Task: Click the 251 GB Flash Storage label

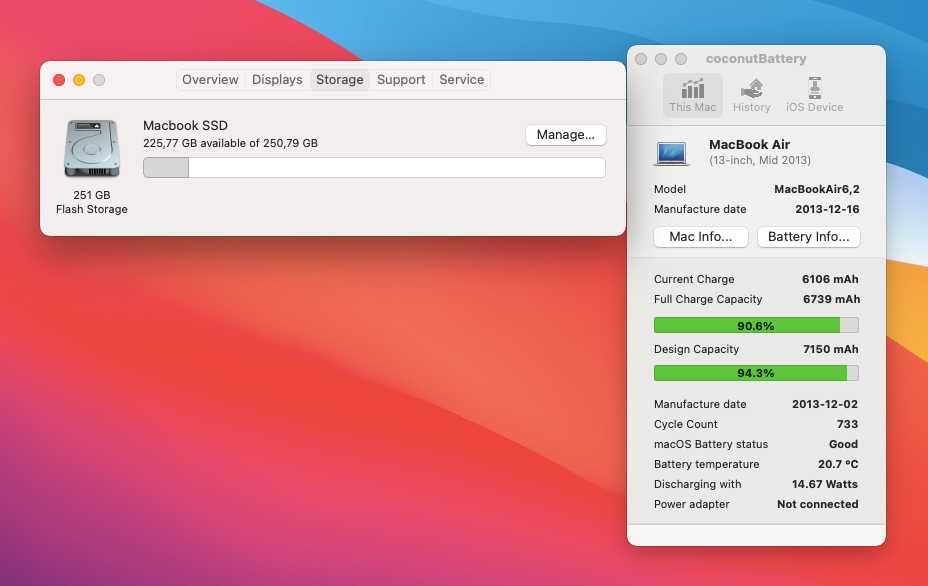Action: click(x=92, y=202)
